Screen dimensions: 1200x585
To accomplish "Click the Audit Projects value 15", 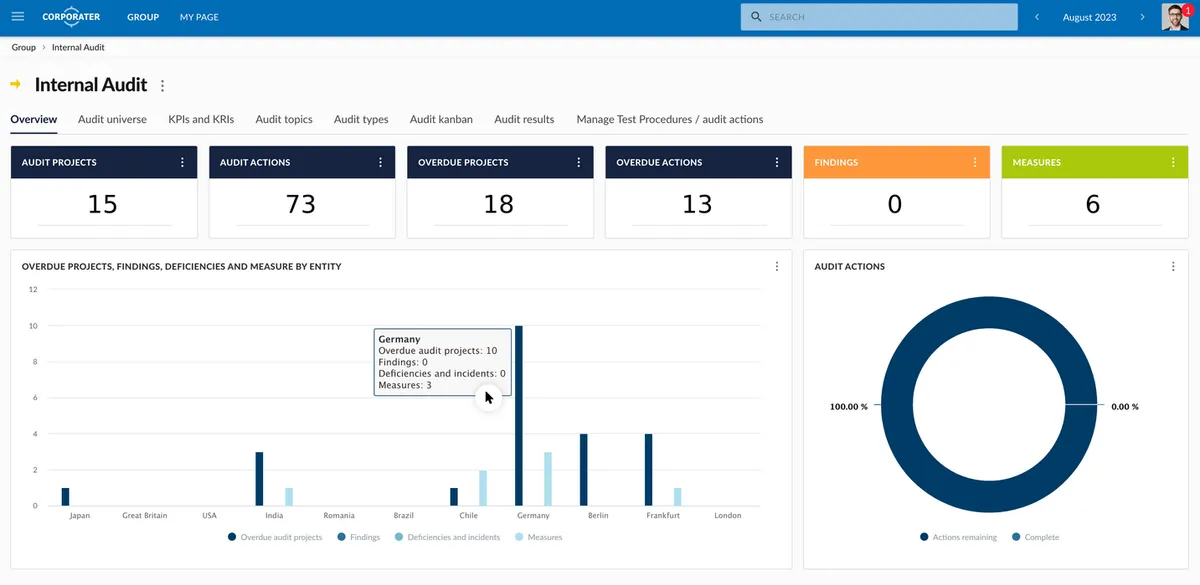I will point(102,204).
